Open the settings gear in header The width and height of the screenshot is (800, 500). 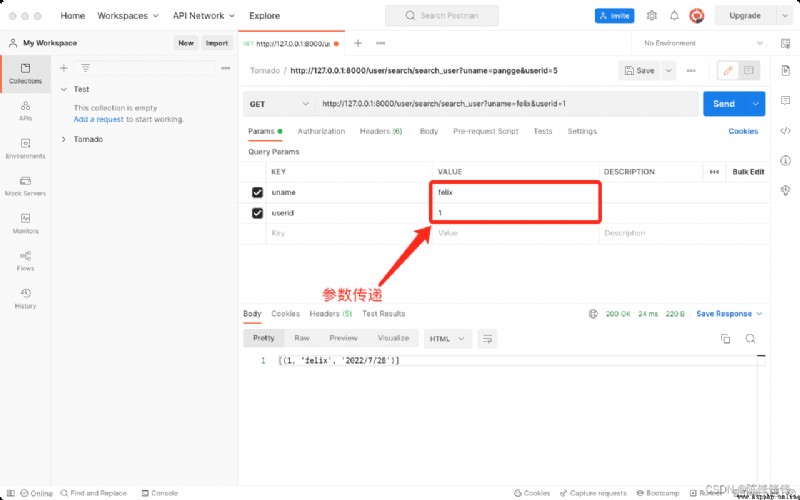tap(652, 16)
